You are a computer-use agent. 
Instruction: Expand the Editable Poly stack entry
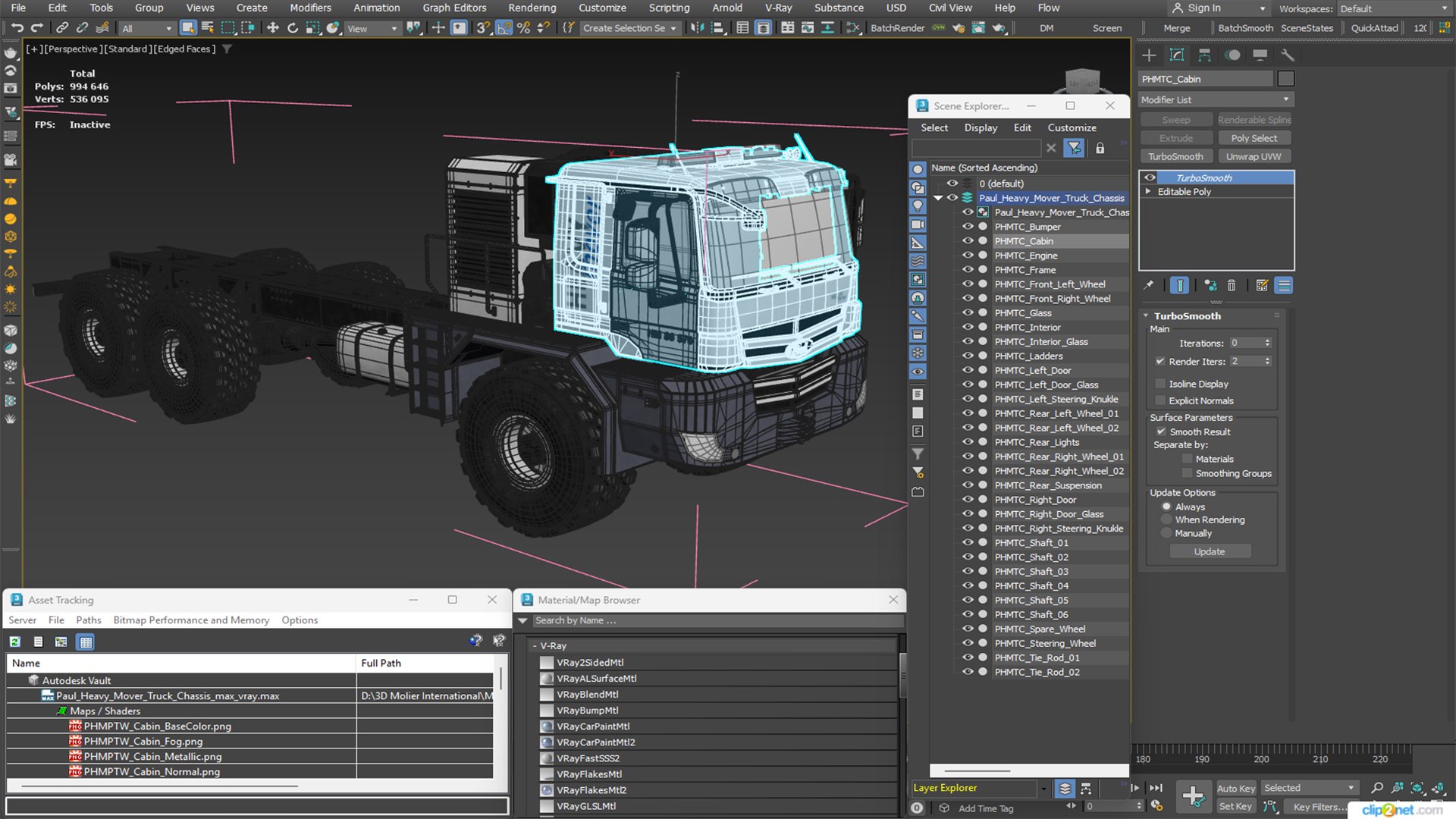pos(1148,192)
